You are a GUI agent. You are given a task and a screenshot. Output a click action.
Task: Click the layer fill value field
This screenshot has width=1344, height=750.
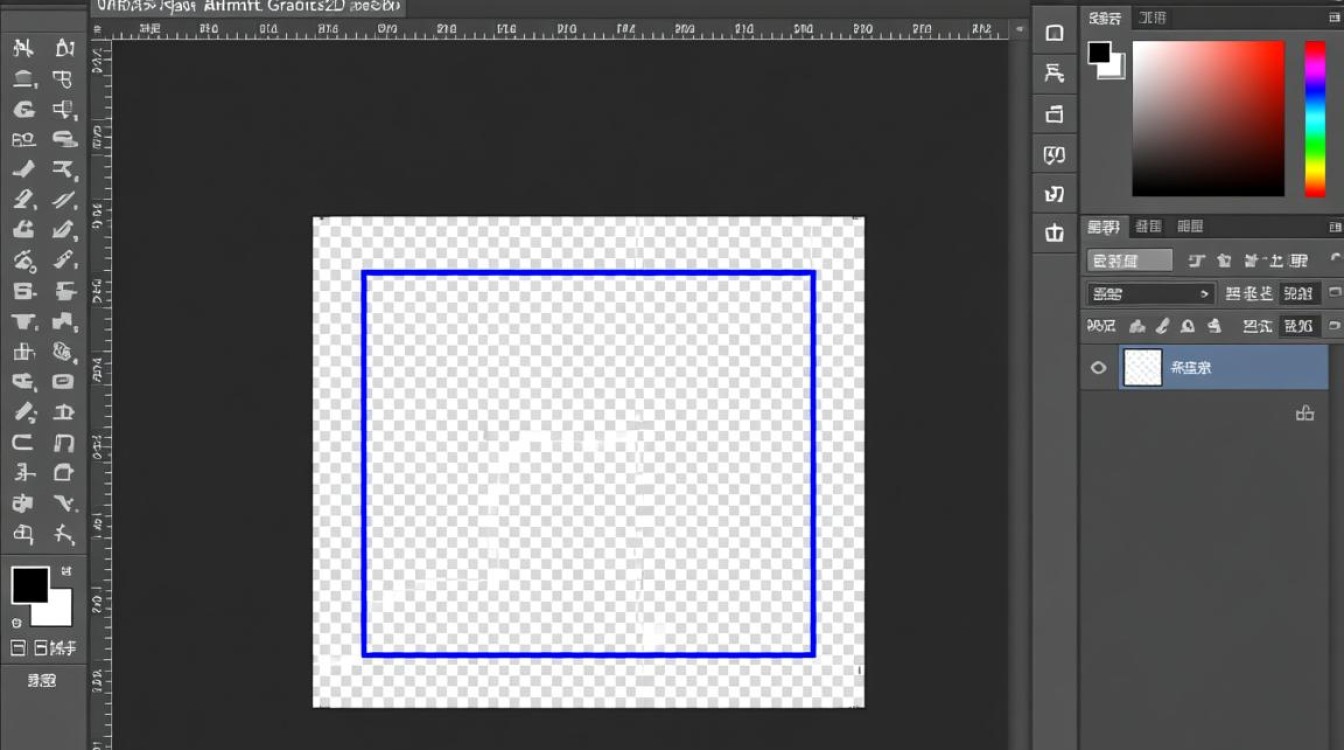point(1298,326)
